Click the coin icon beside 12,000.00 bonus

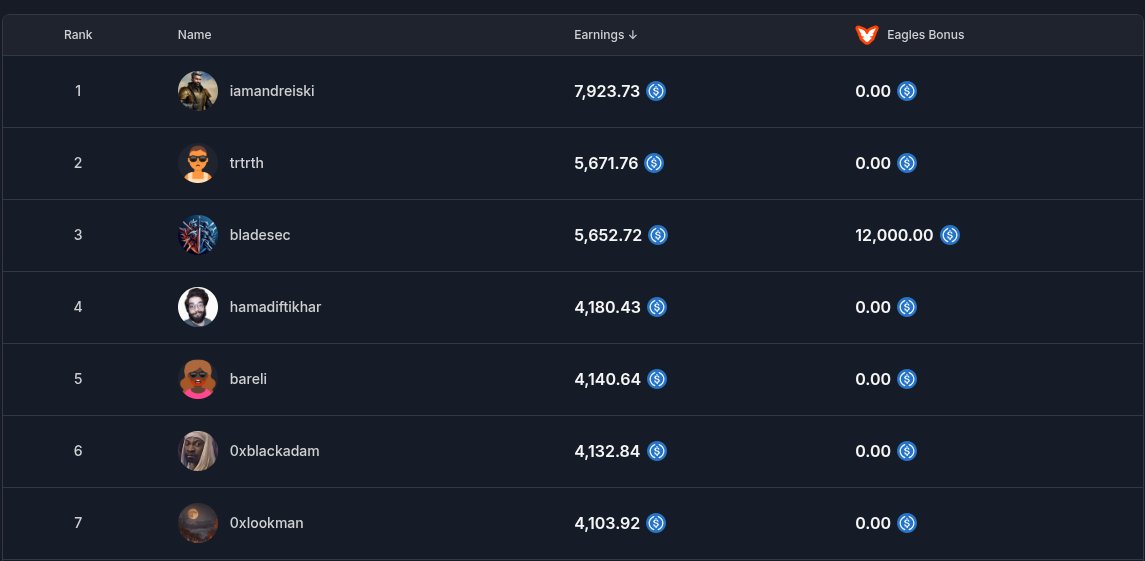click(949, 235)
